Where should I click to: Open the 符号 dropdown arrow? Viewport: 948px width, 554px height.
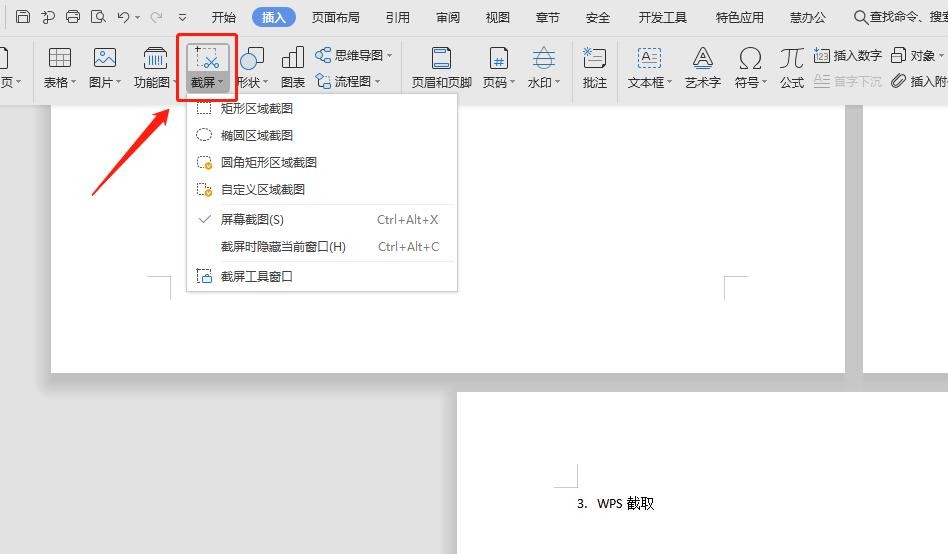765,83
